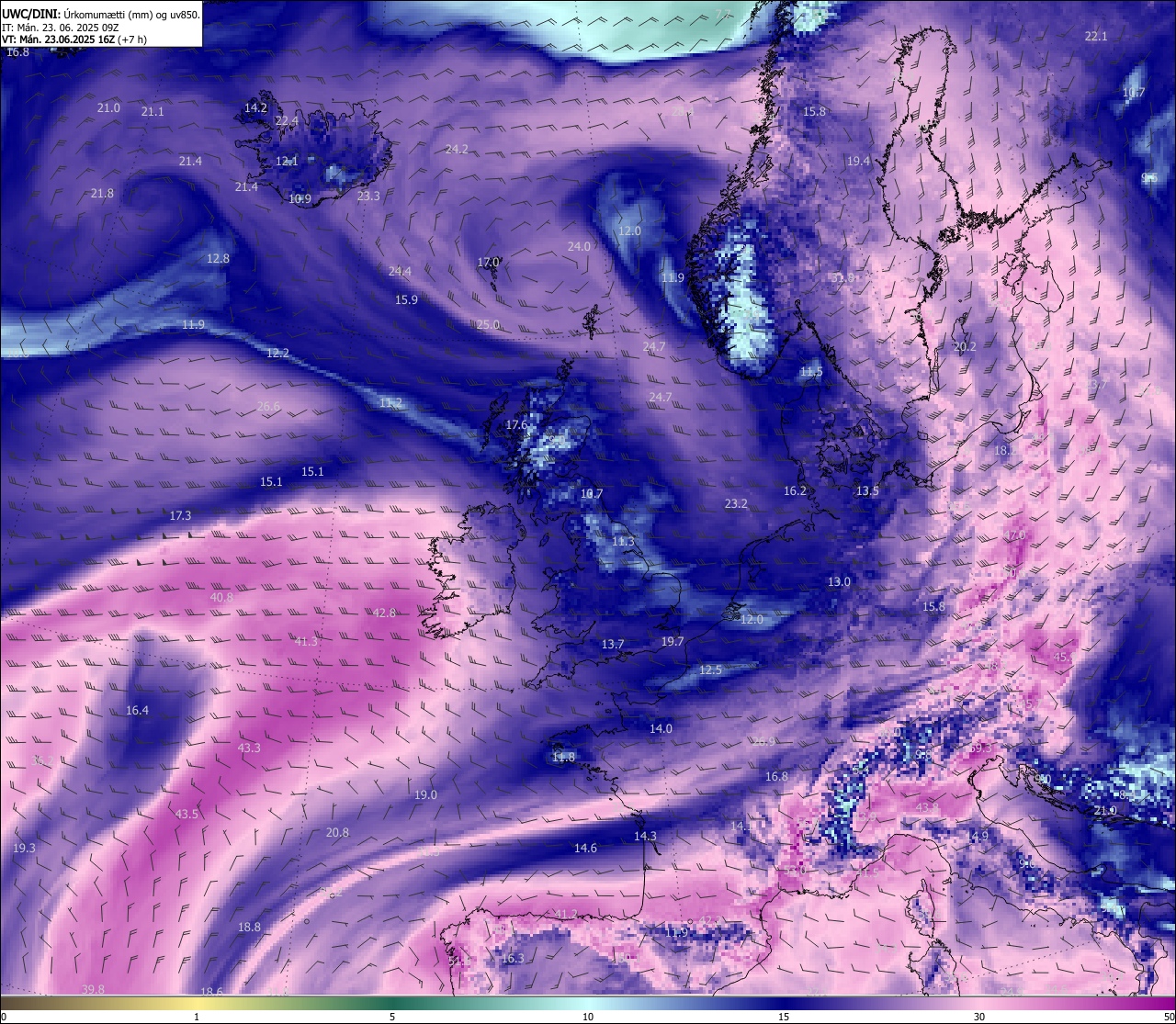Click the colorbar tick label 50
1176x1024 pixels.
[1169, 1017]
